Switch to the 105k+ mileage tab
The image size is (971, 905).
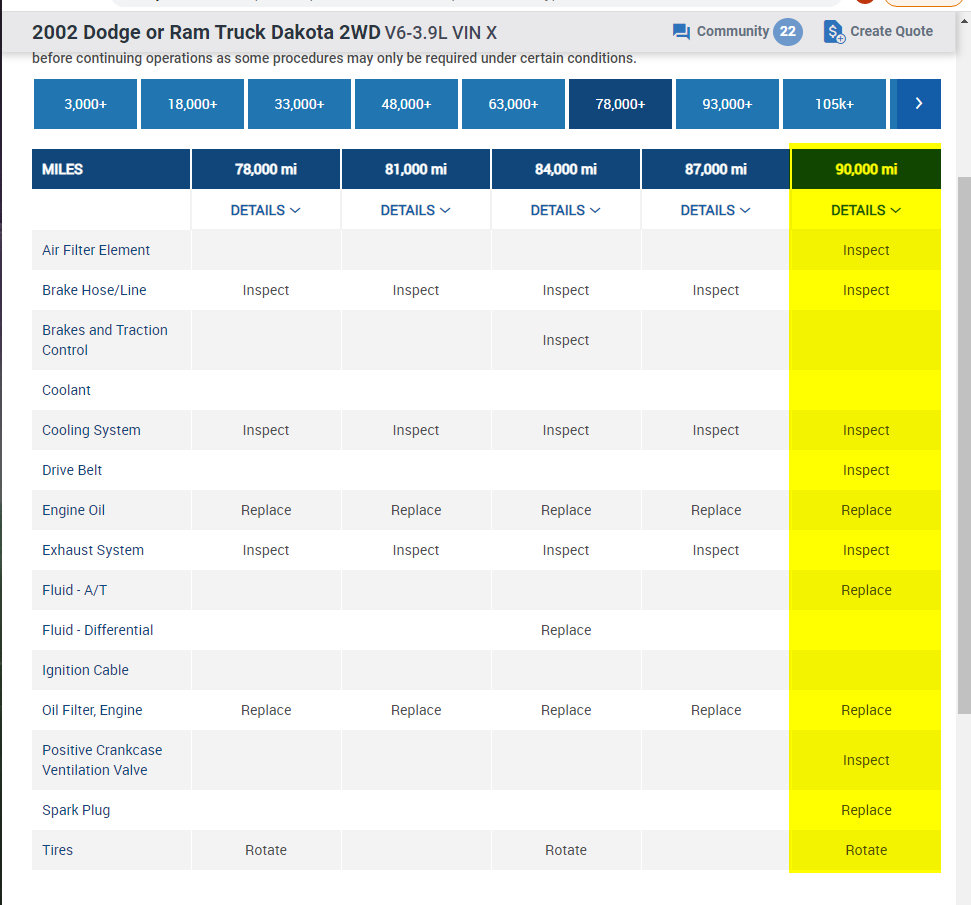834,104
